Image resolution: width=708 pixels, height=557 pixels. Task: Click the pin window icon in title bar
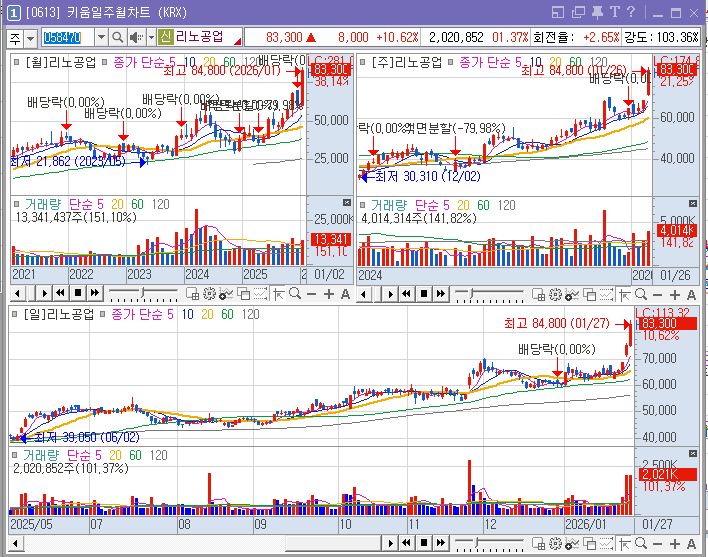tap(597, 12)
